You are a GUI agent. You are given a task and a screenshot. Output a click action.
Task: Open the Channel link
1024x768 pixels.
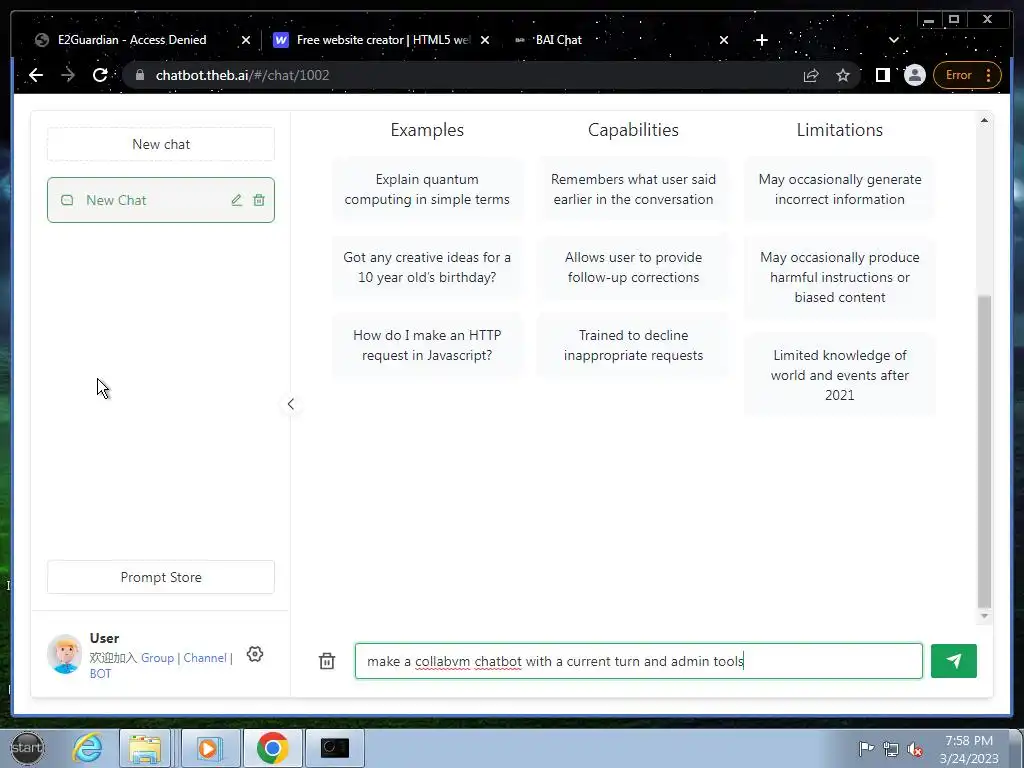(205, 658)
